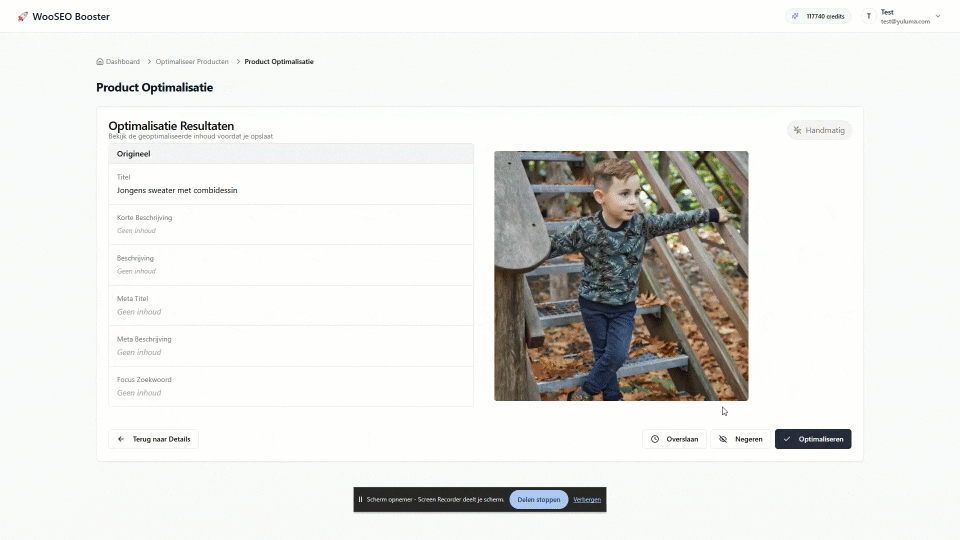
Task: Click the sparkle icon beside Handmatig
Action: 797,130
